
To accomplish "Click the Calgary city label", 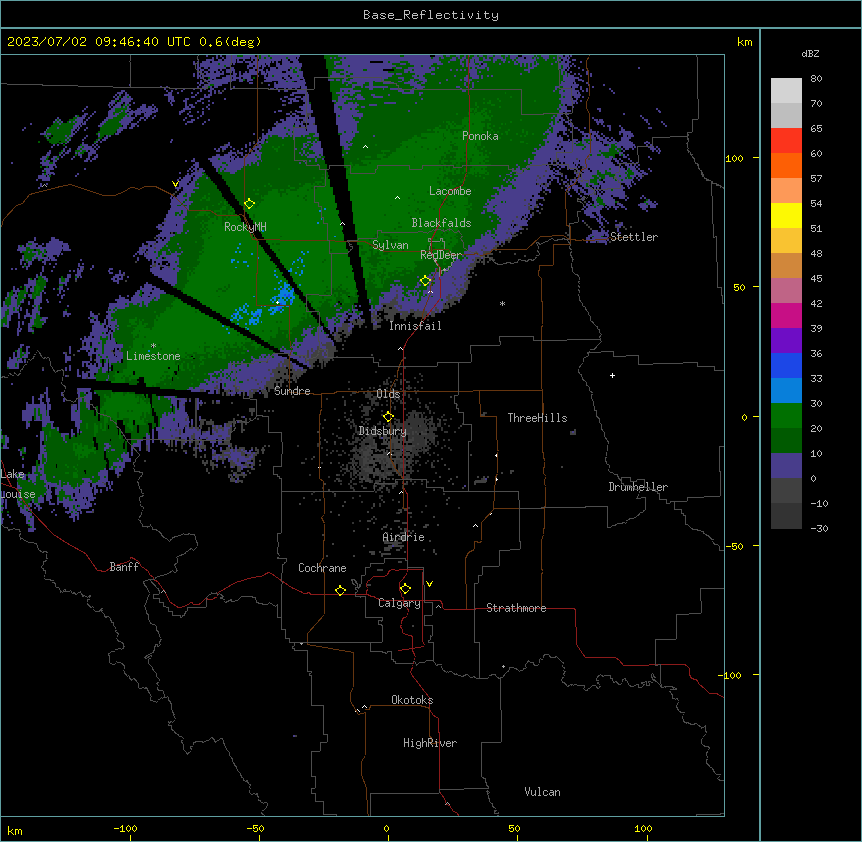I will 399,603.
